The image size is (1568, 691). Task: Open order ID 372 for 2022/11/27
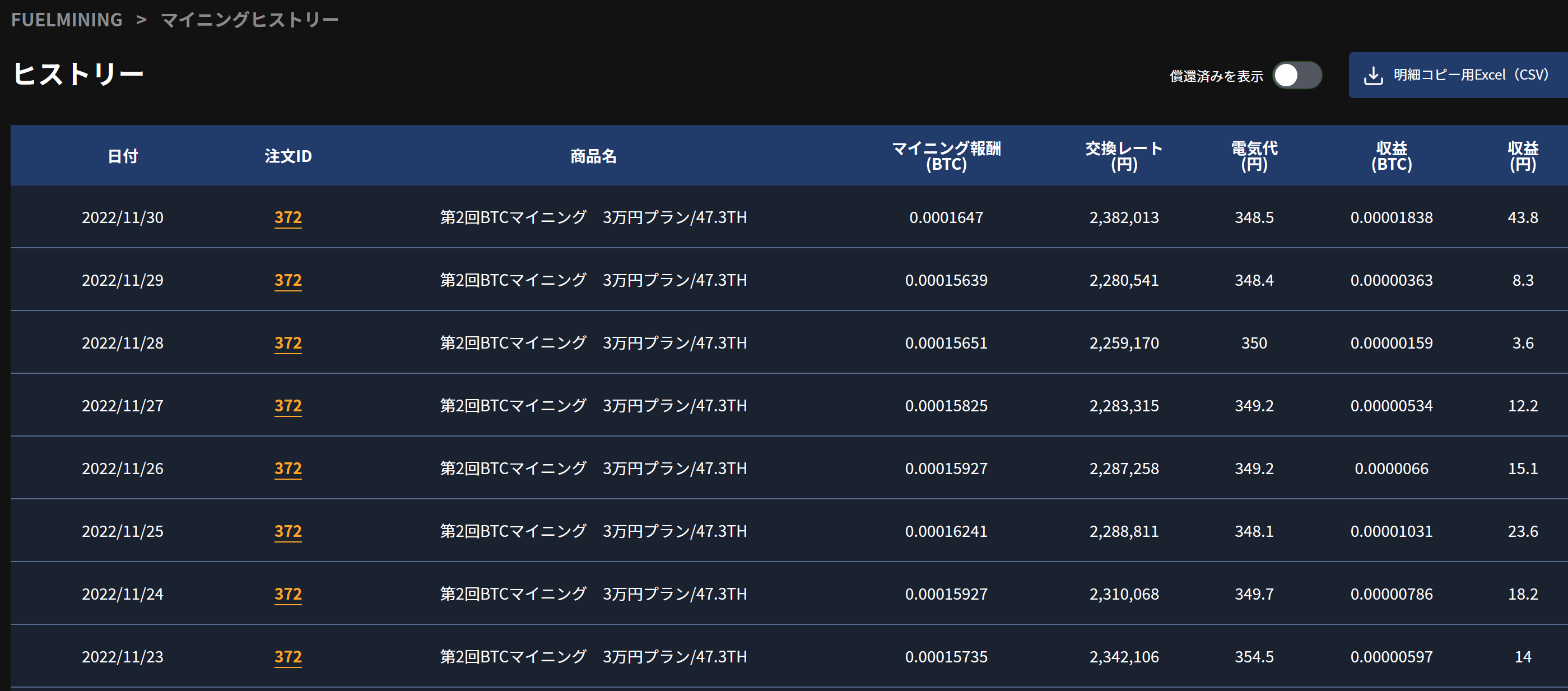pos(288,406)
